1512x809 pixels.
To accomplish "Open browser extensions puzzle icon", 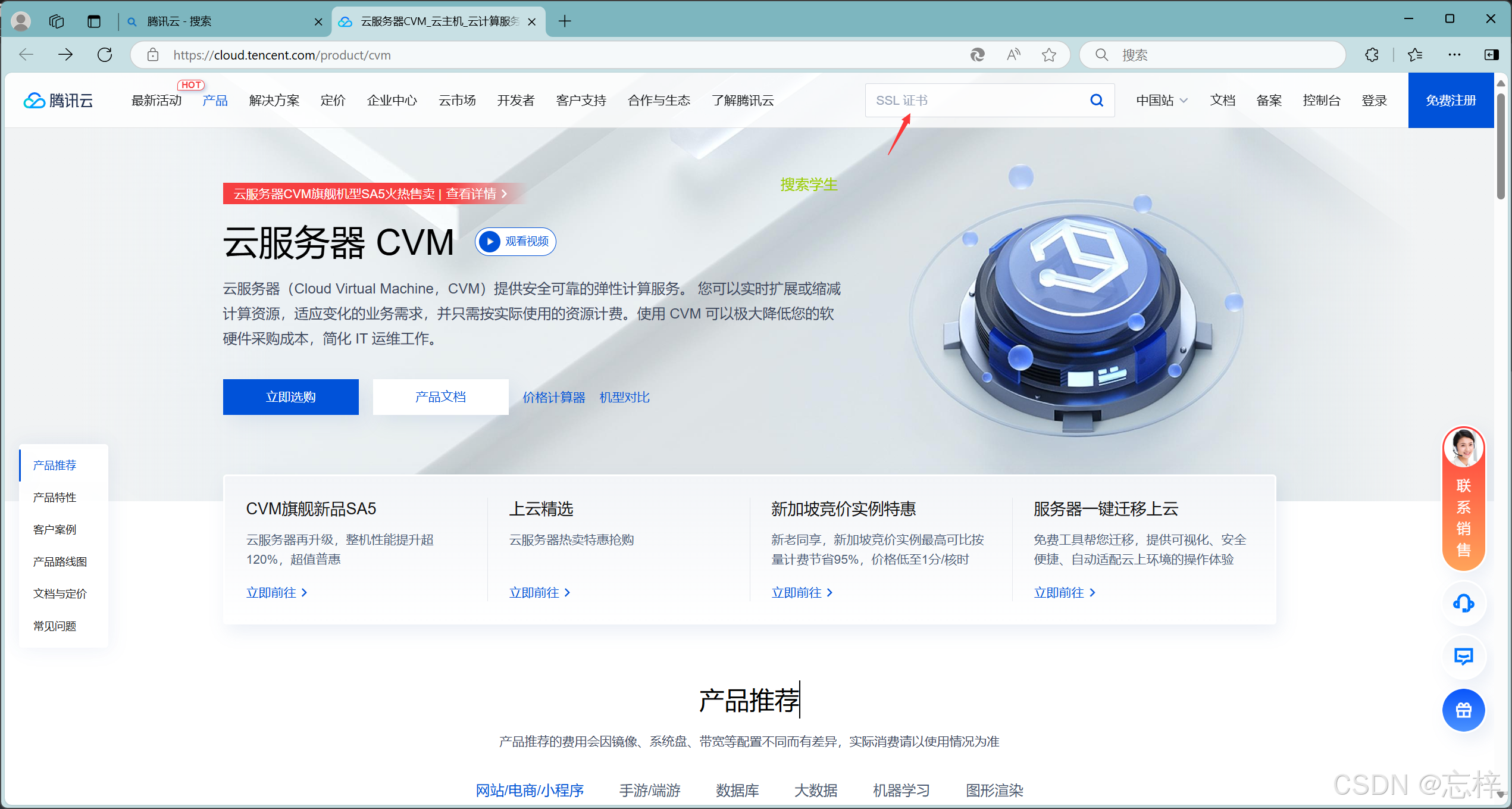I will [x=1372, y=55].
